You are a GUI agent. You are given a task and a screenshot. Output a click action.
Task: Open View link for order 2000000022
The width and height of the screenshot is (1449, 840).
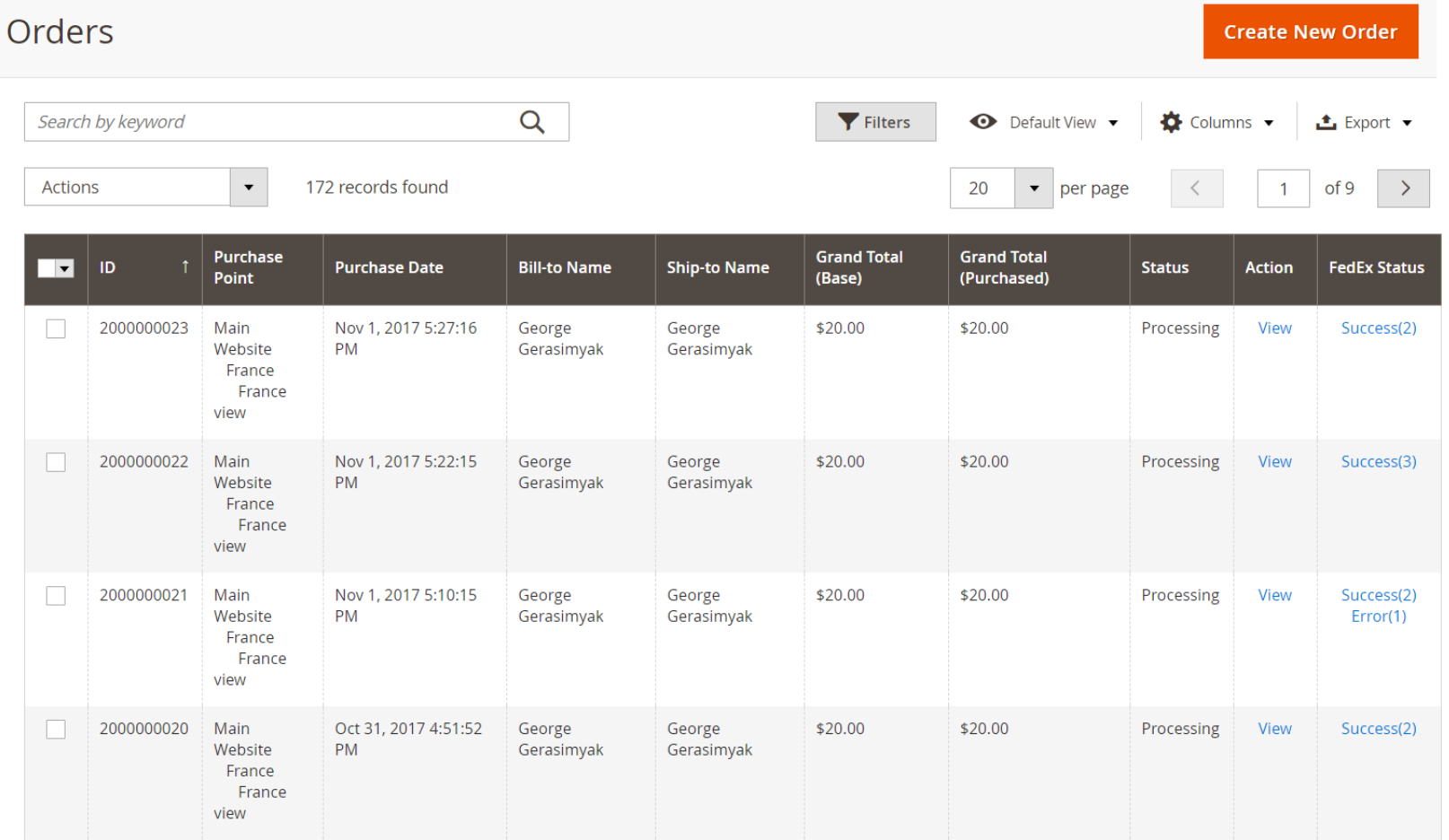pos(1274,462)
